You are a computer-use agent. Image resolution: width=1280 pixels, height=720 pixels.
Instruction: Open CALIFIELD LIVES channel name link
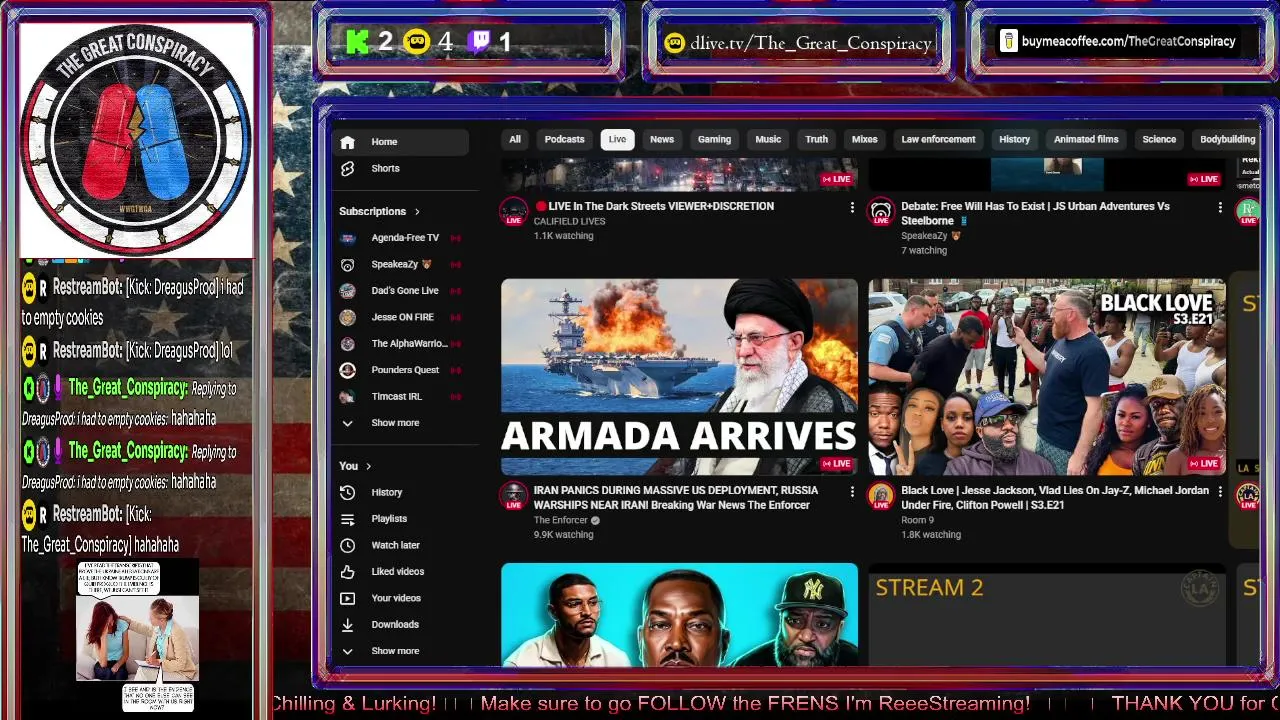click(x=569, y=221)
